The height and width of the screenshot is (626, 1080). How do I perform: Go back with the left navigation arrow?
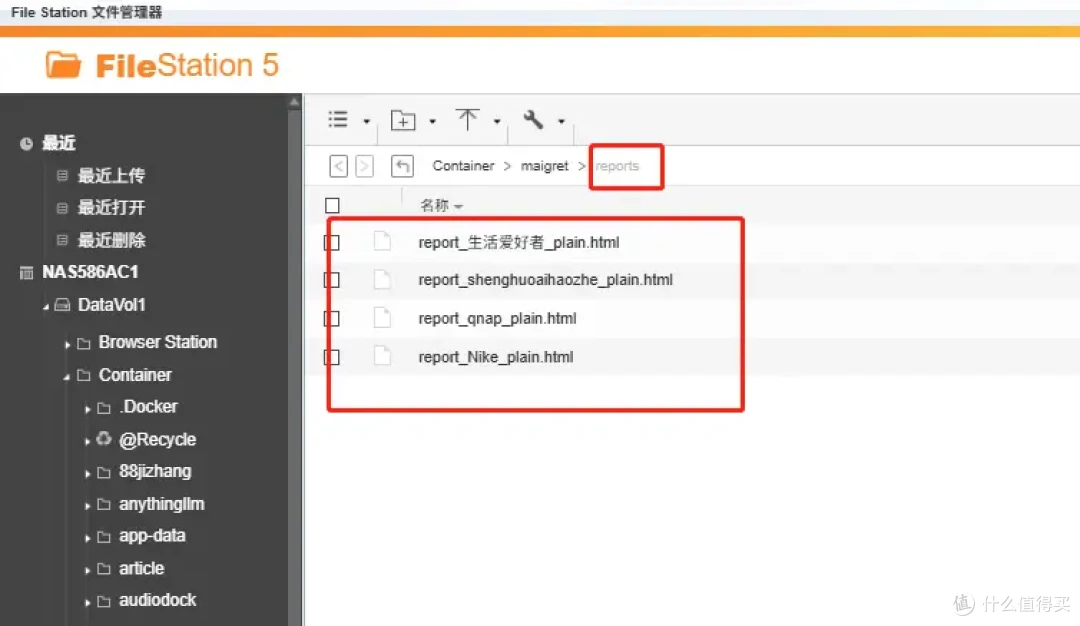[338, 166]
